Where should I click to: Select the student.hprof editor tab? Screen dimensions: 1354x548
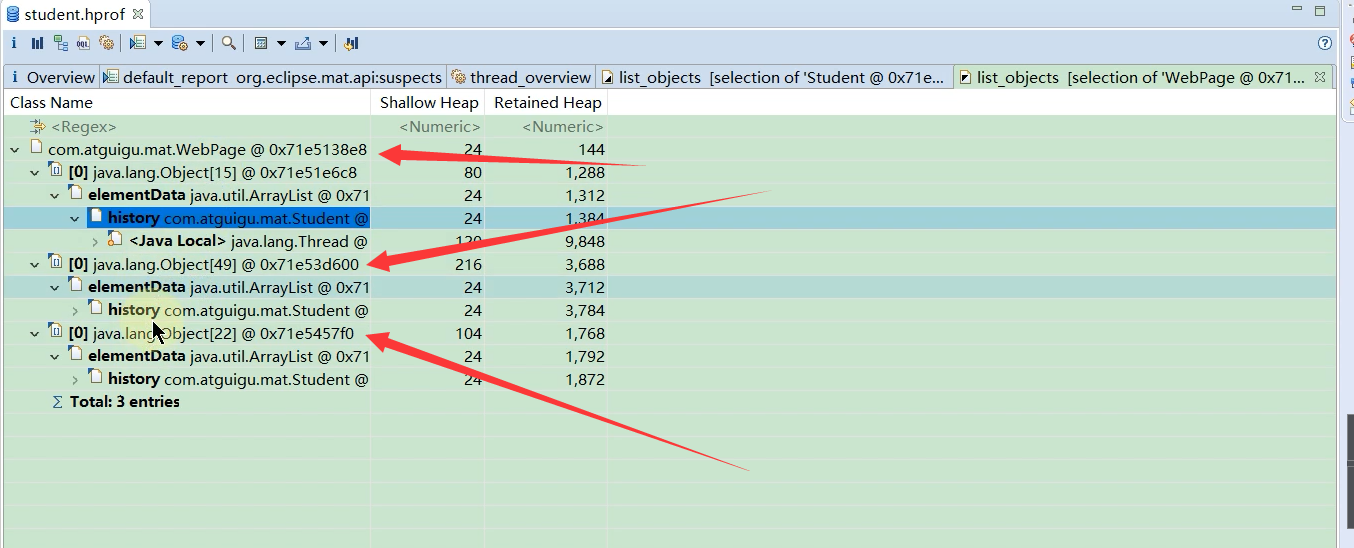tap(76, 14)
